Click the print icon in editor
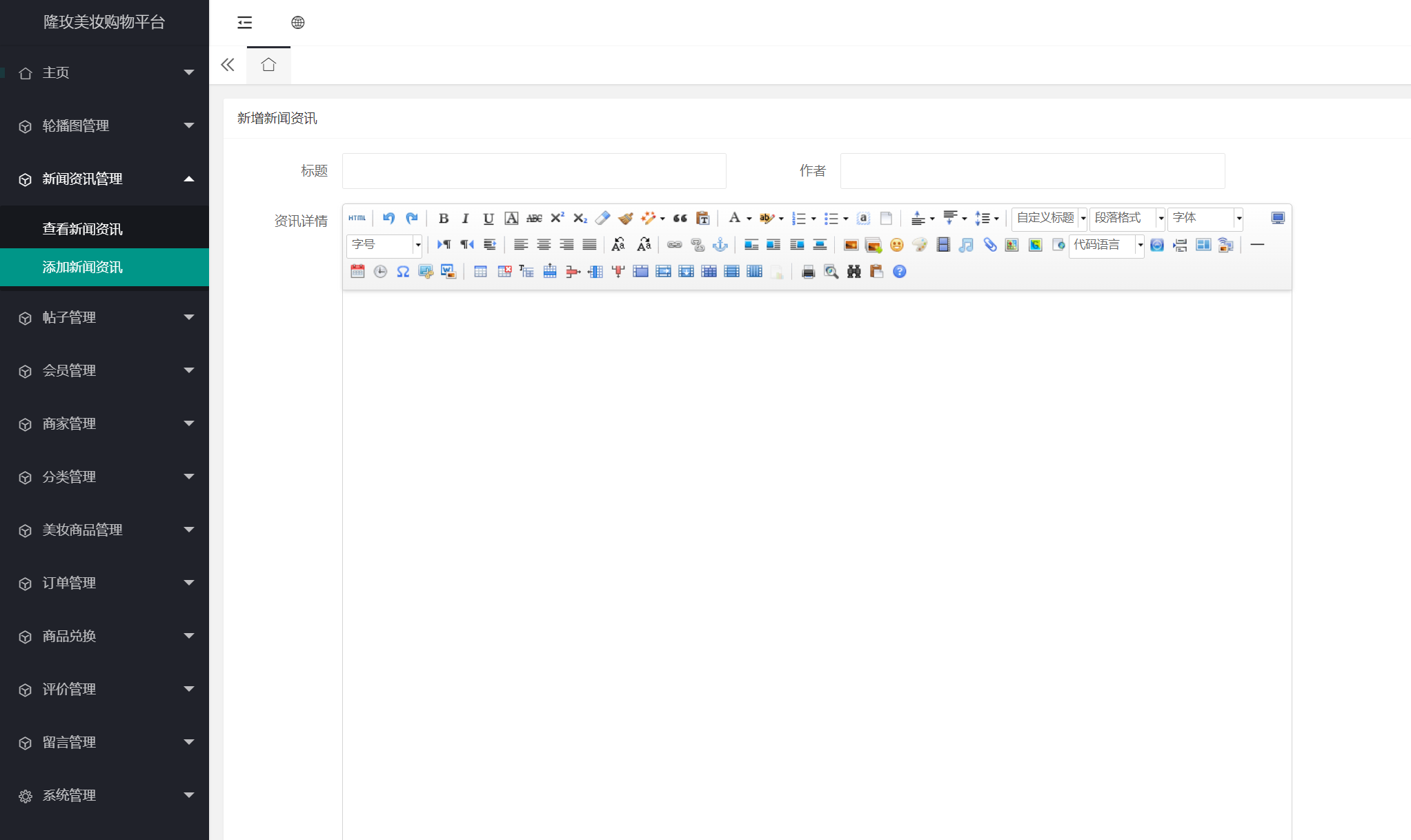 808,272
